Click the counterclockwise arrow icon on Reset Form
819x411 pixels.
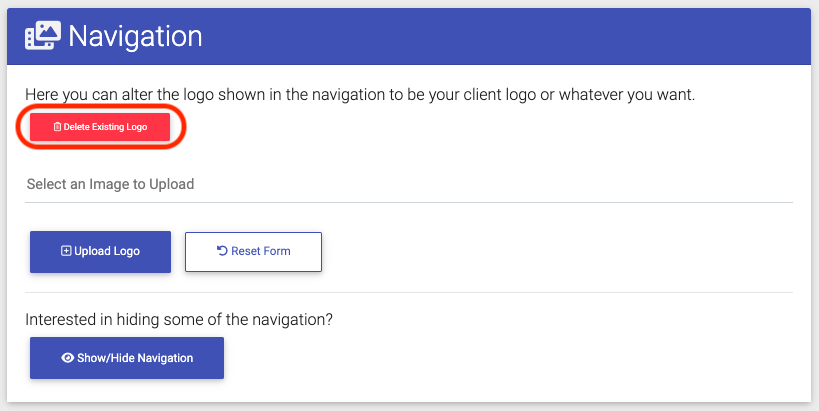222,251
